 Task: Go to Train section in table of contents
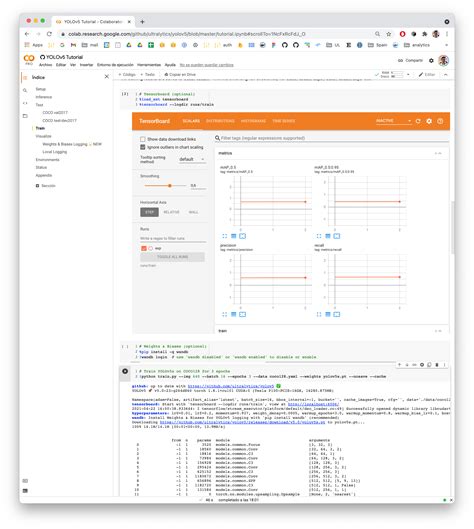[40, 128]
